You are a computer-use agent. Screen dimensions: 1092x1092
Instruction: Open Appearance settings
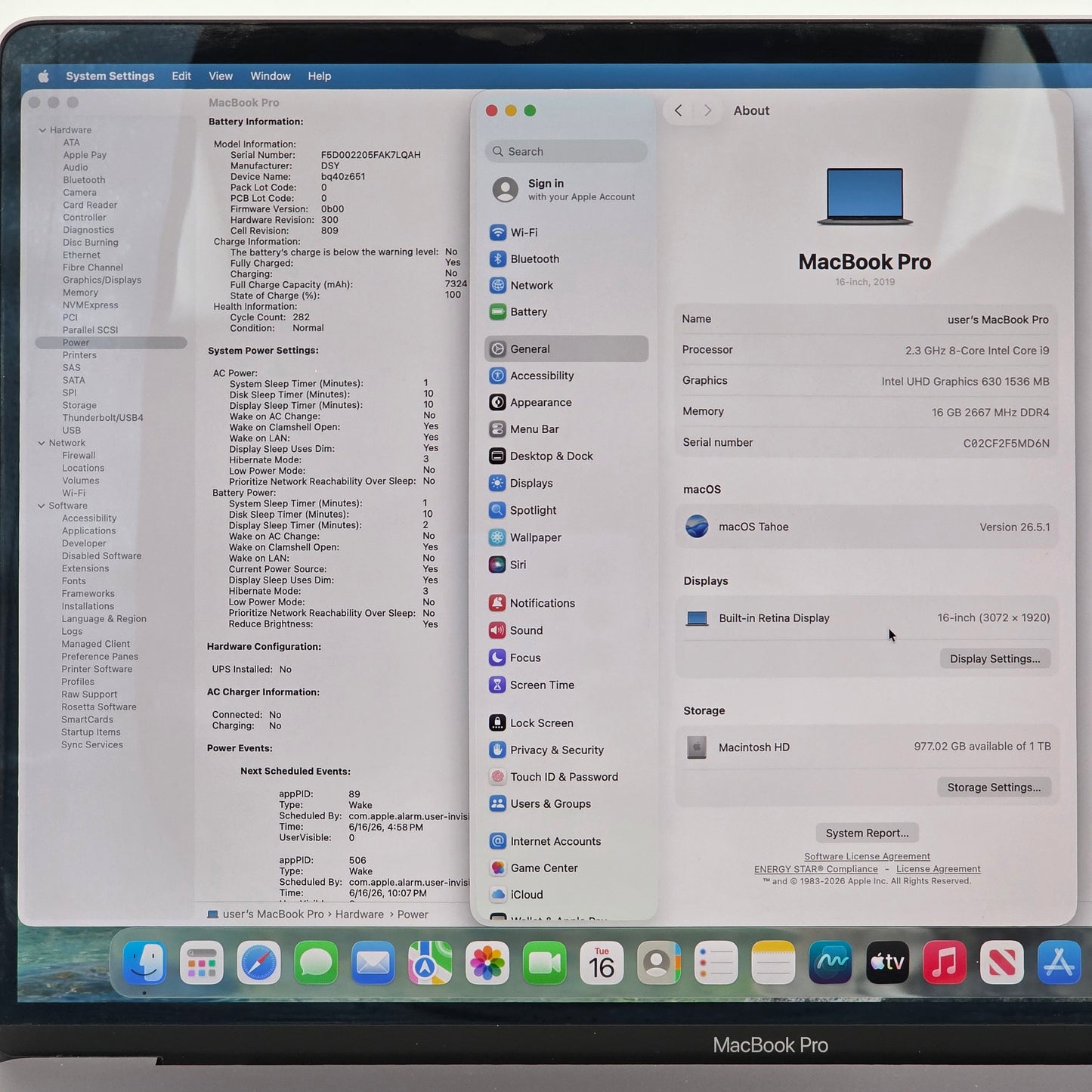[567, 402]
